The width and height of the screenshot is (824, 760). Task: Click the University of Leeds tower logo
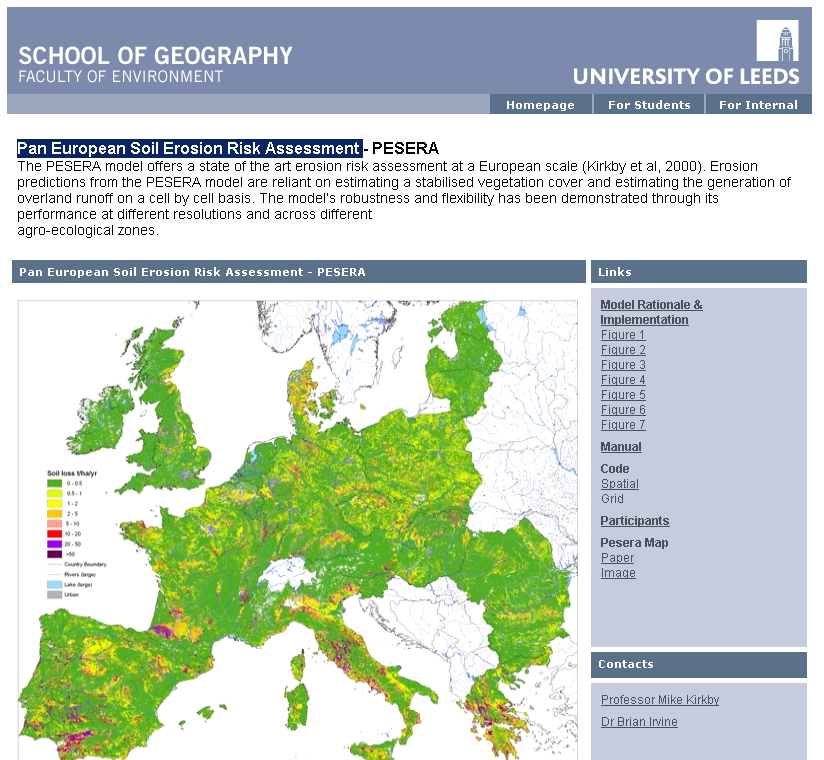[x=777, y=41]
